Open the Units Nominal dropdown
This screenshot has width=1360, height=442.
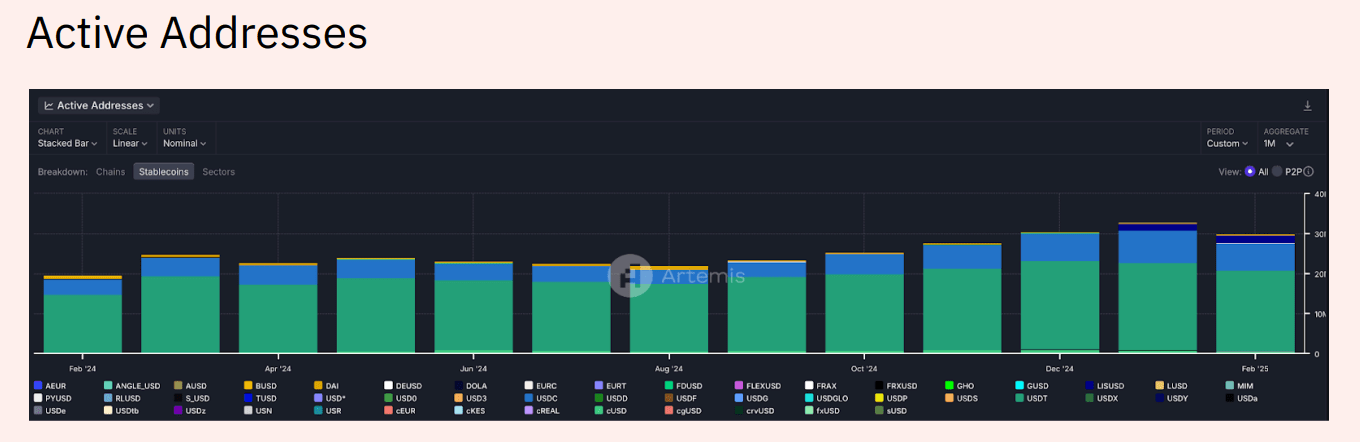pos(186,143)
